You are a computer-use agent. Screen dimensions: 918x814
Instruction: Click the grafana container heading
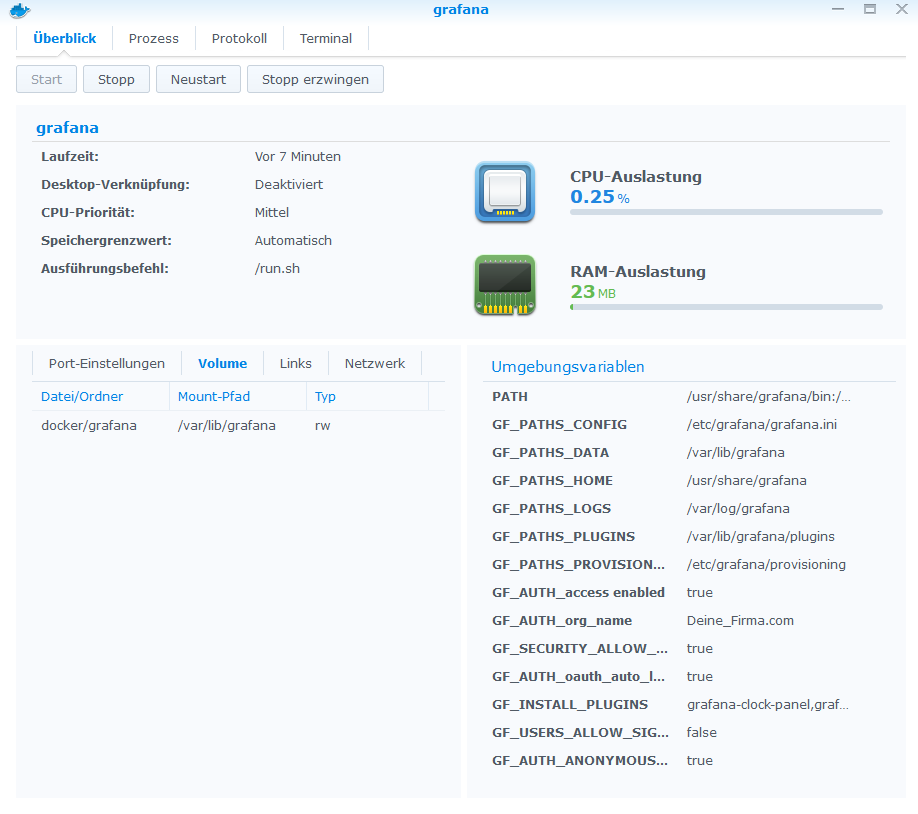click(x=67, y=128)
